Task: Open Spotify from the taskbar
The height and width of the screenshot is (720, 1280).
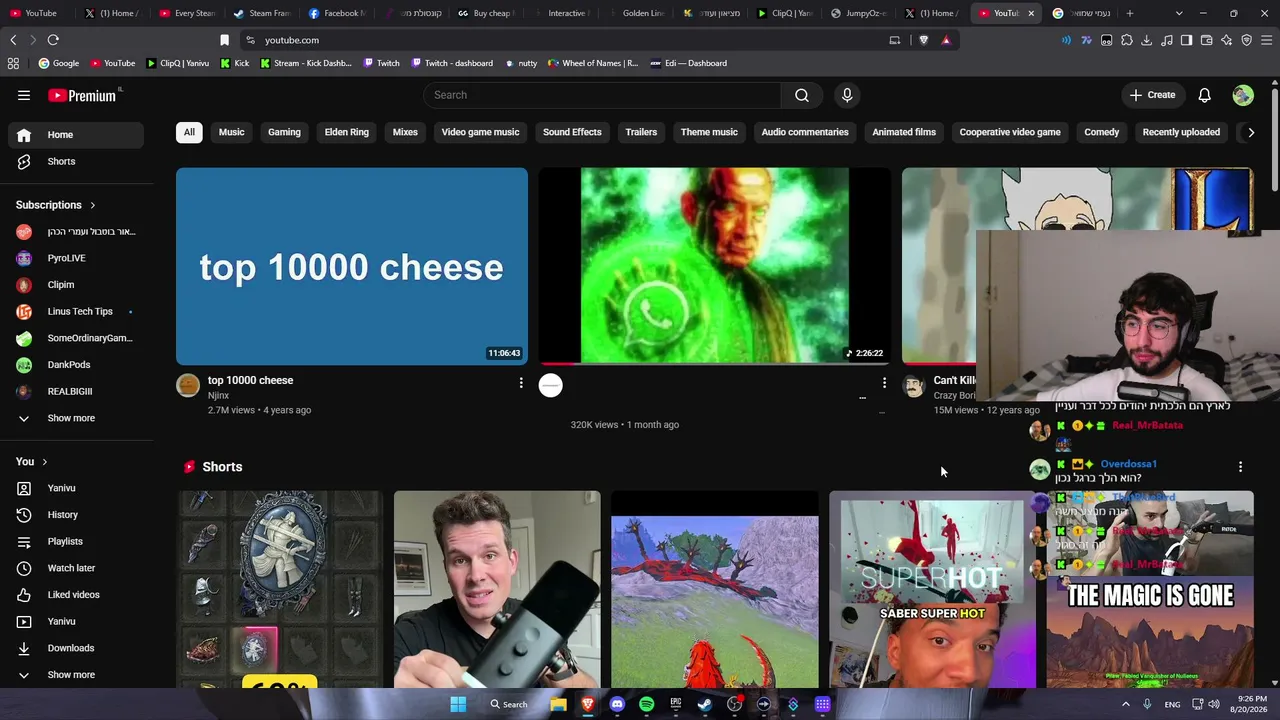Action: (x=646, y=704)
